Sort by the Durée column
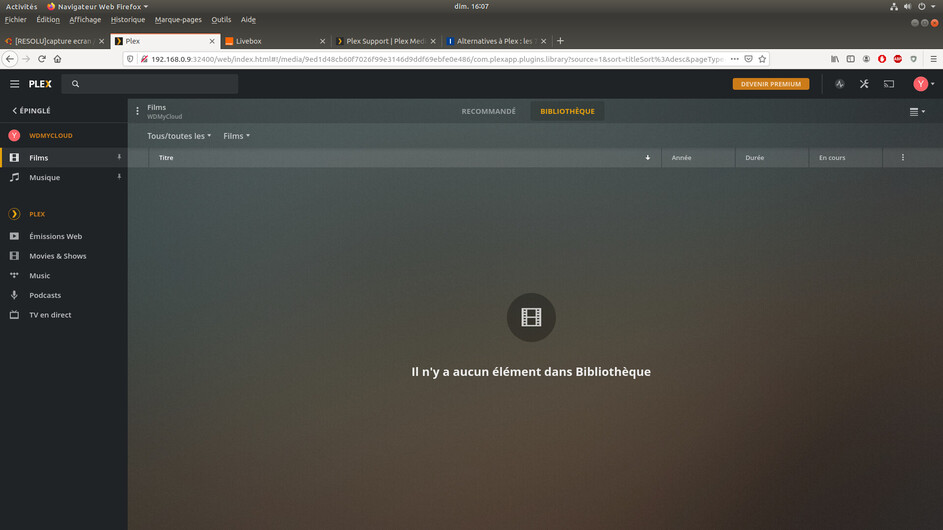This screenshot has height=530, width=943. tap(755, 158)
